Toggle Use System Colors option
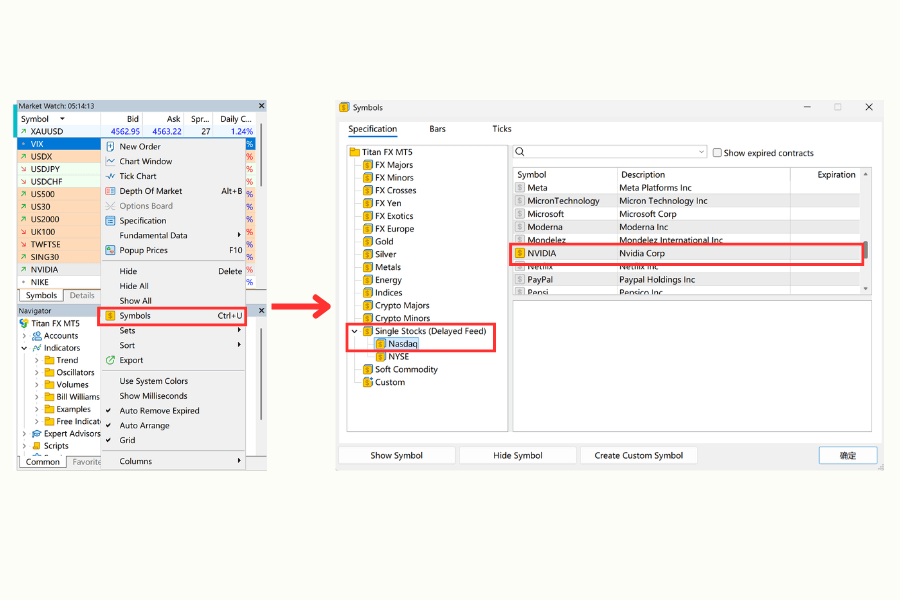This screenshot has height=600, width=900. (x=154, y=381)
